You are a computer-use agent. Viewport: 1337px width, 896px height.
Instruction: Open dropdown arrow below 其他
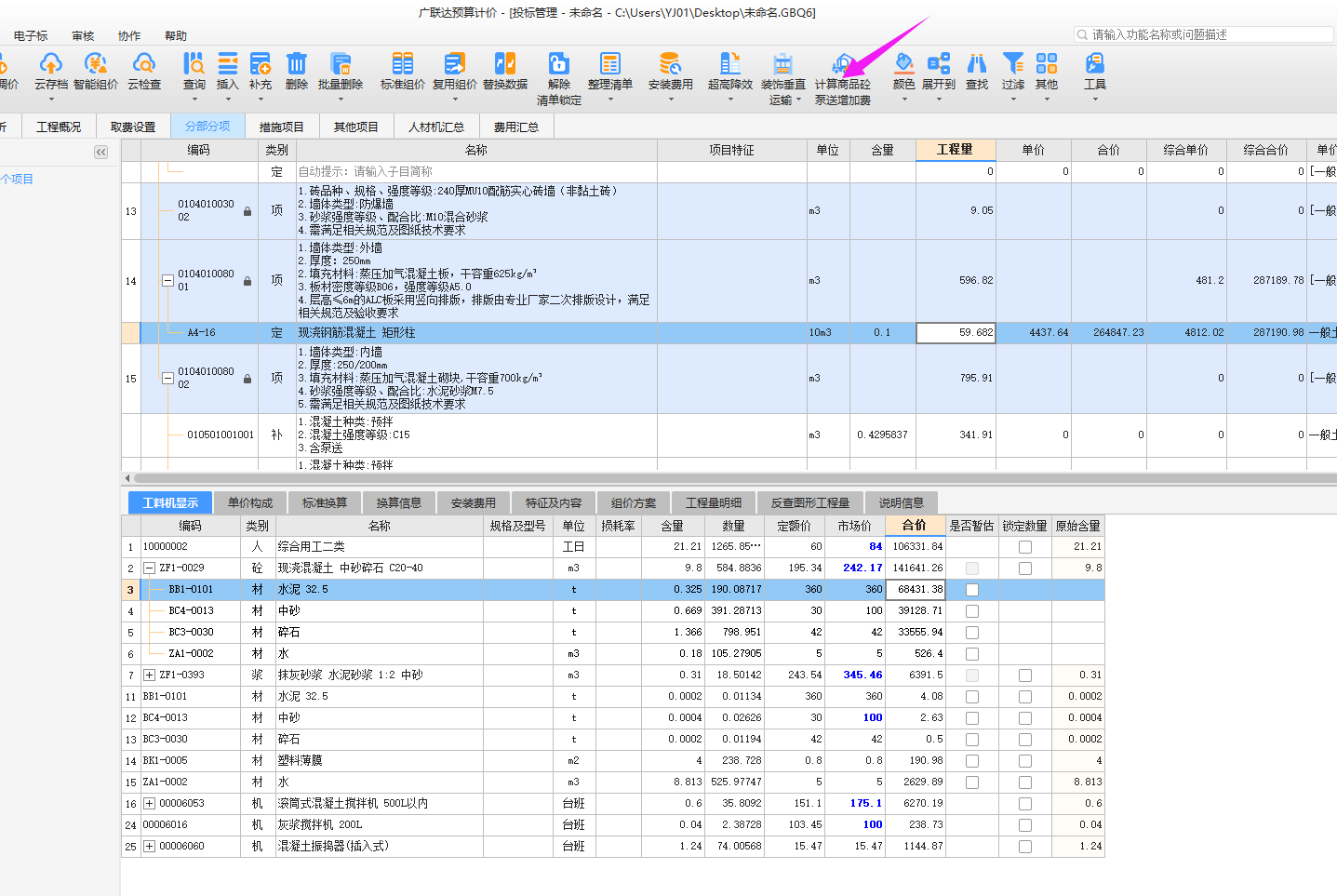tap(1047, 99)
